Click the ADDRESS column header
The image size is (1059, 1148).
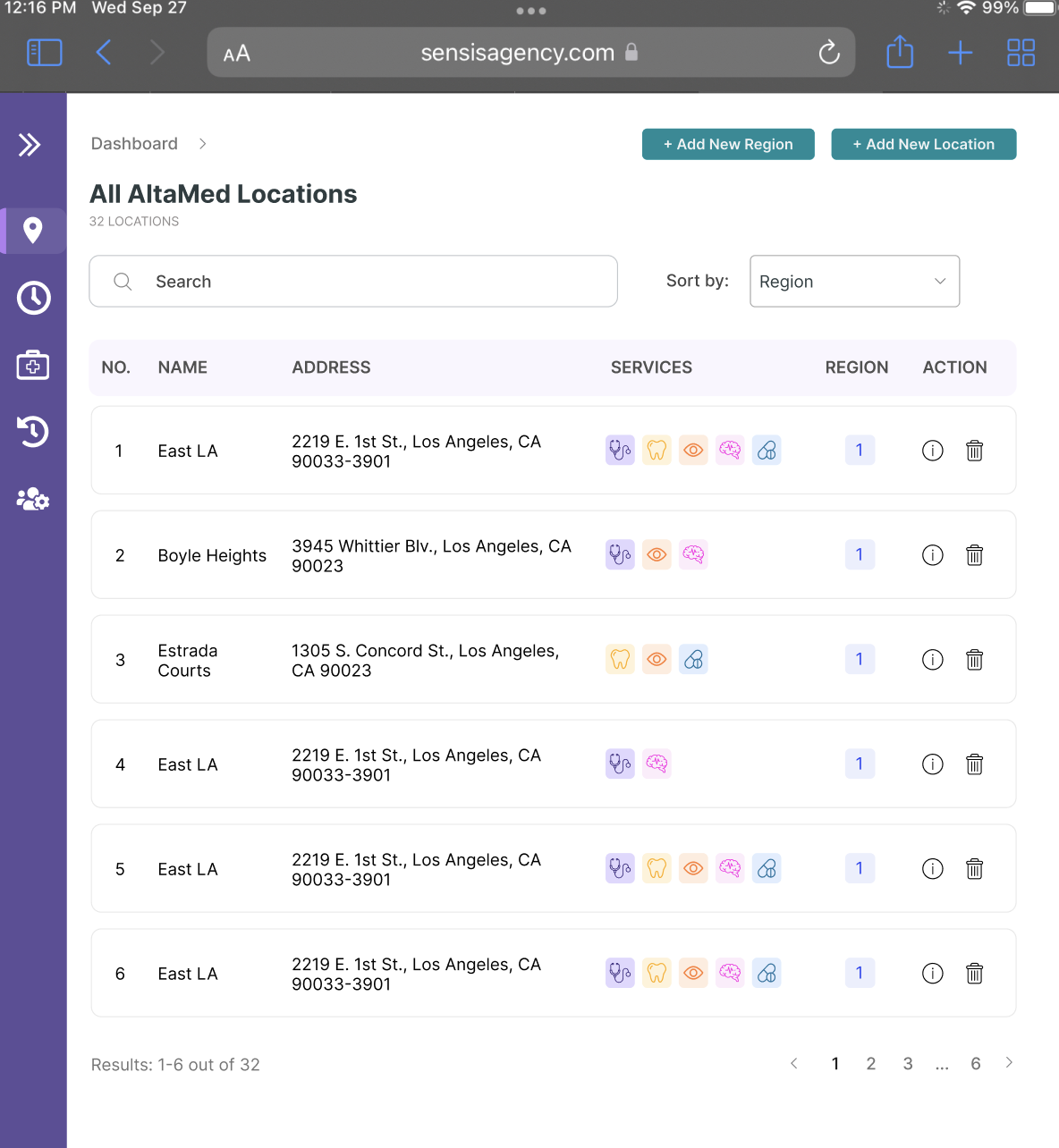(x=331, y=367)
